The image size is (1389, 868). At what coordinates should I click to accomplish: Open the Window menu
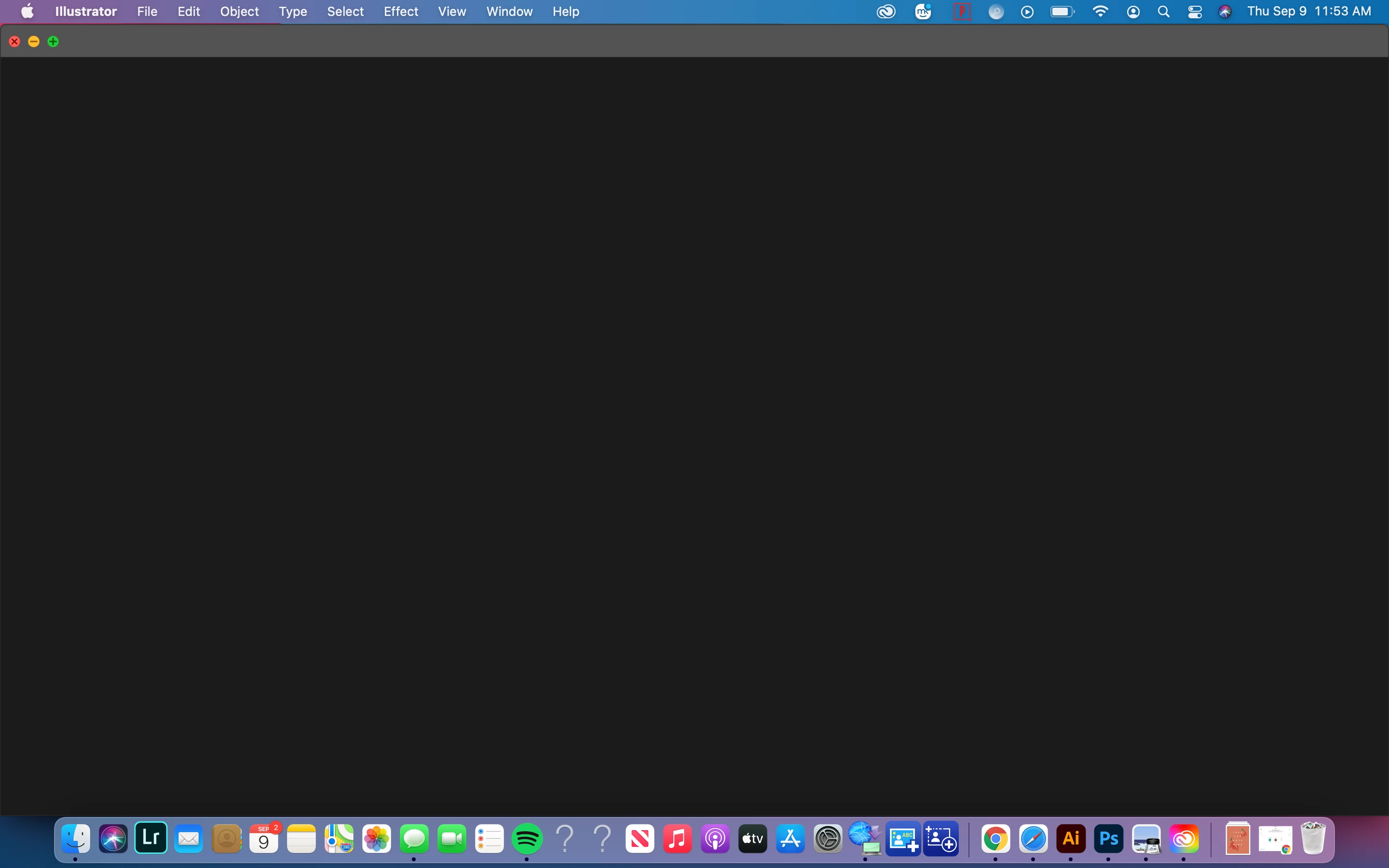point(509,12)
